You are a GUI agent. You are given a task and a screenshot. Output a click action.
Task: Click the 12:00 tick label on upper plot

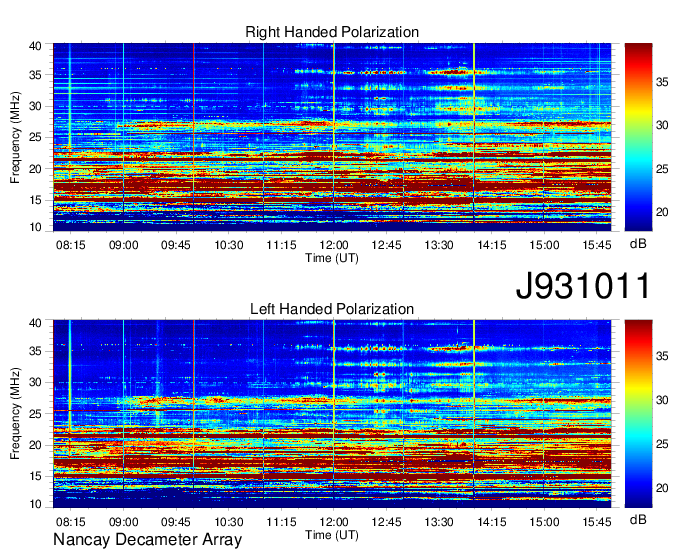click(333, 245)
